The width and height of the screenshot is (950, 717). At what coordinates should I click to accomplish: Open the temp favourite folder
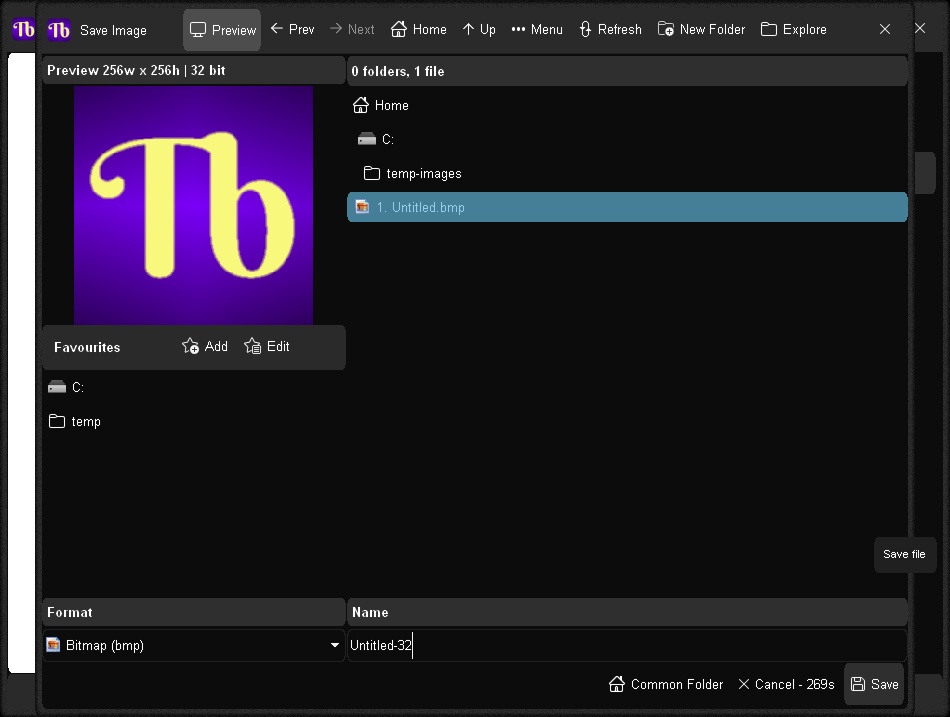194,421
